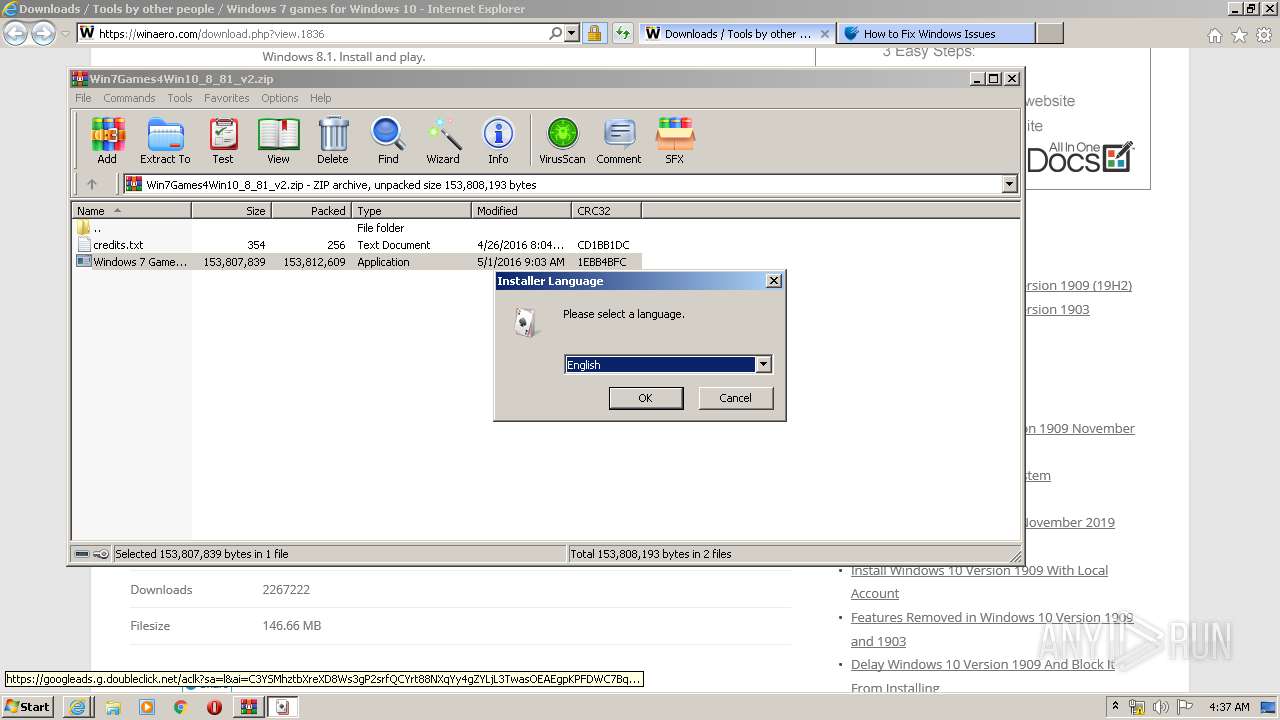Go up one folder level arrow

92,184
